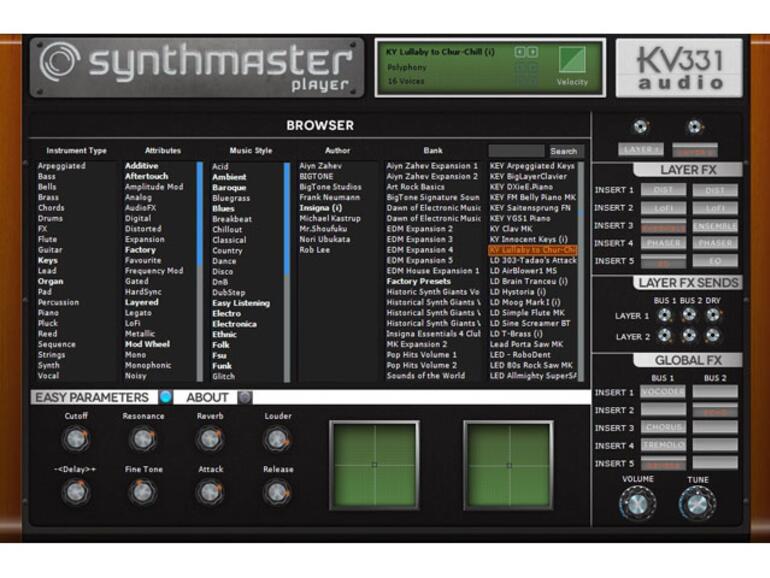Toggle the active Bus 2 Insert 2 effect

point(715,410)
